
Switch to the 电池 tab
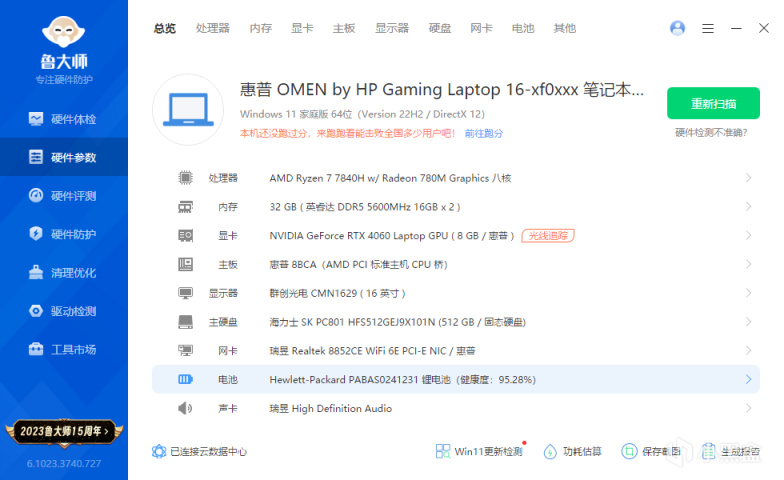click(x=523, y=28)
